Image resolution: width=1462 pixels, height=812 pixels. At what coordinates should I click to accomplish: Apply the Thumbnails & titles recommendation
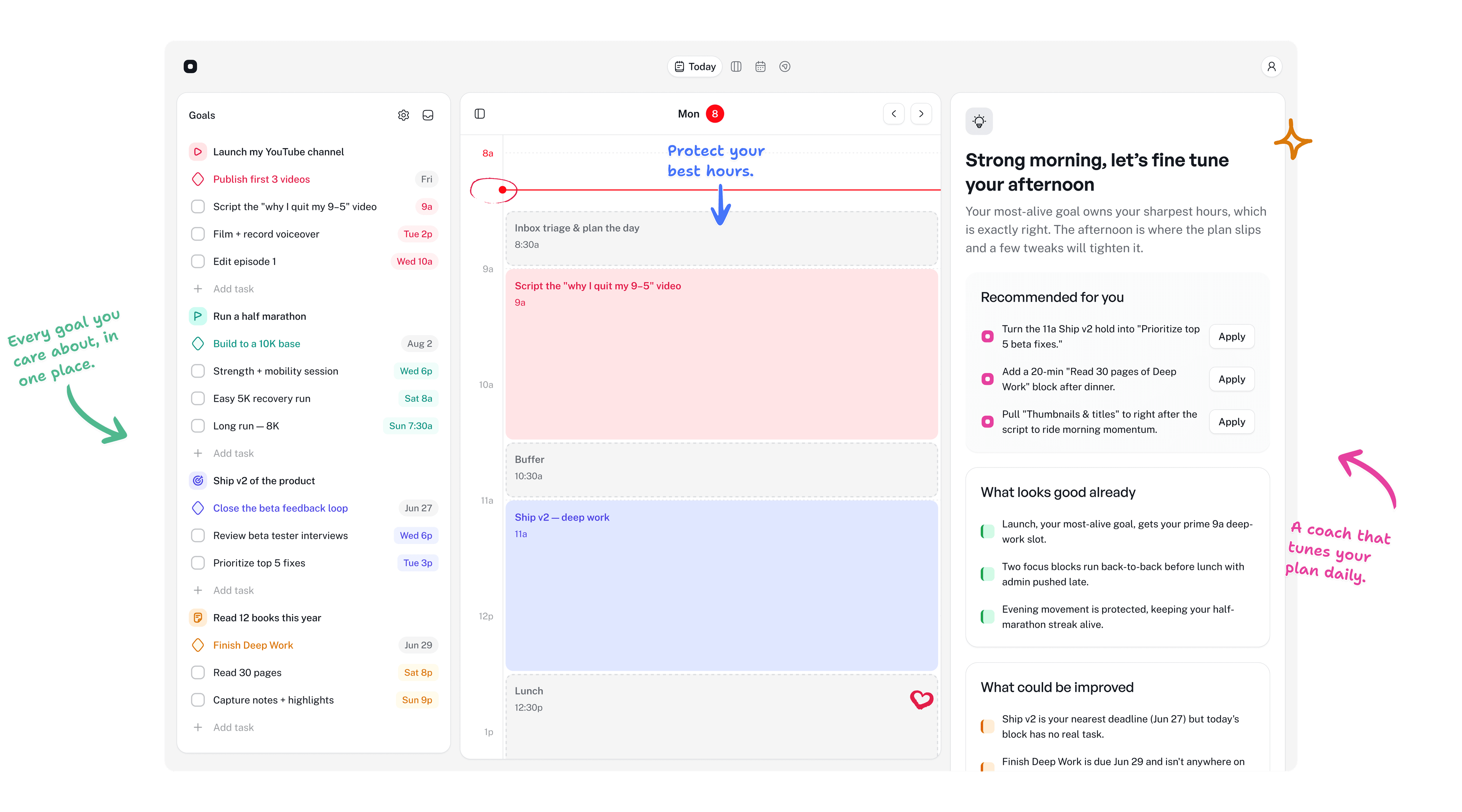tap(1232, 421)
